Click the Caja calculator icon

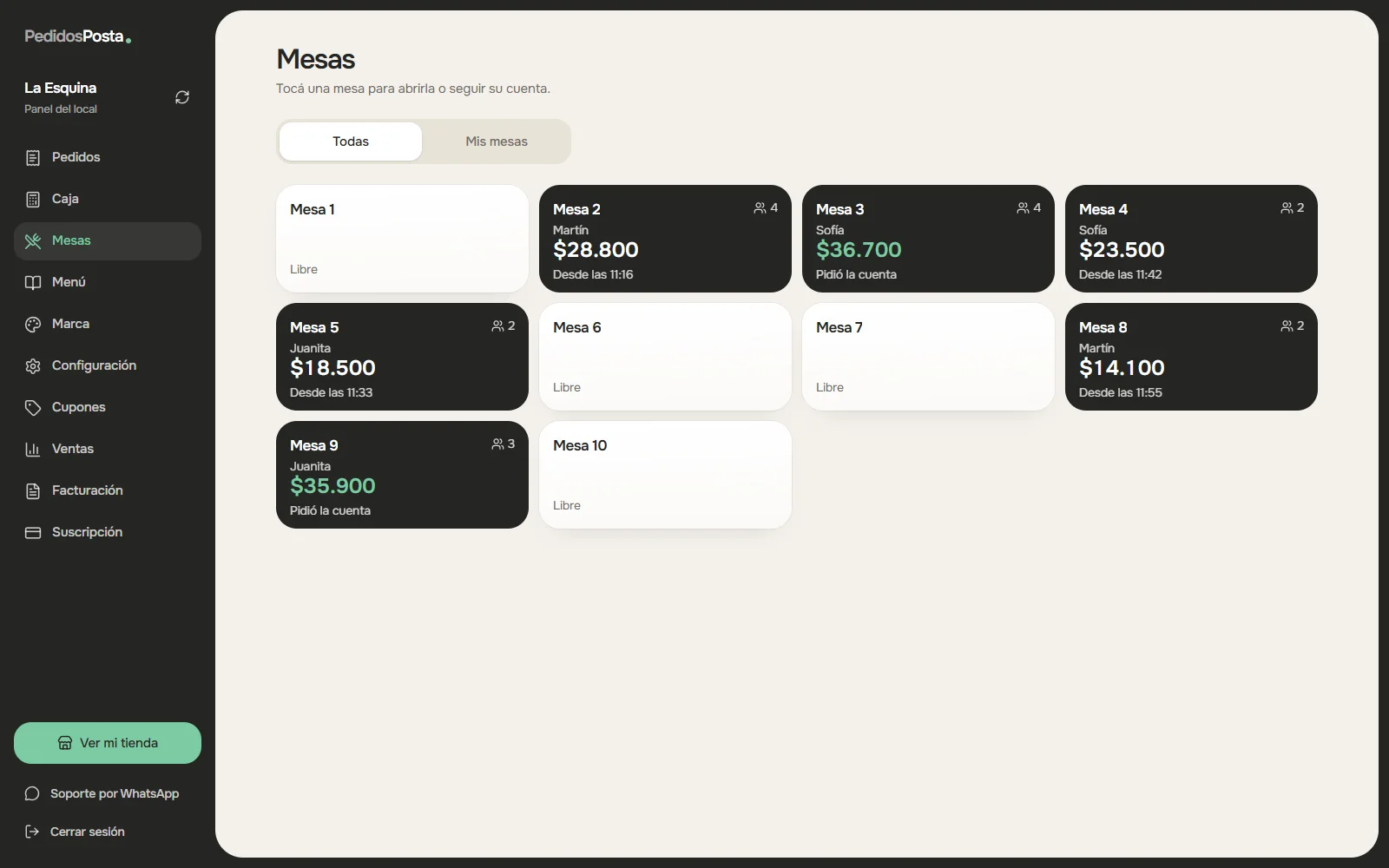[x=33, y=199]
